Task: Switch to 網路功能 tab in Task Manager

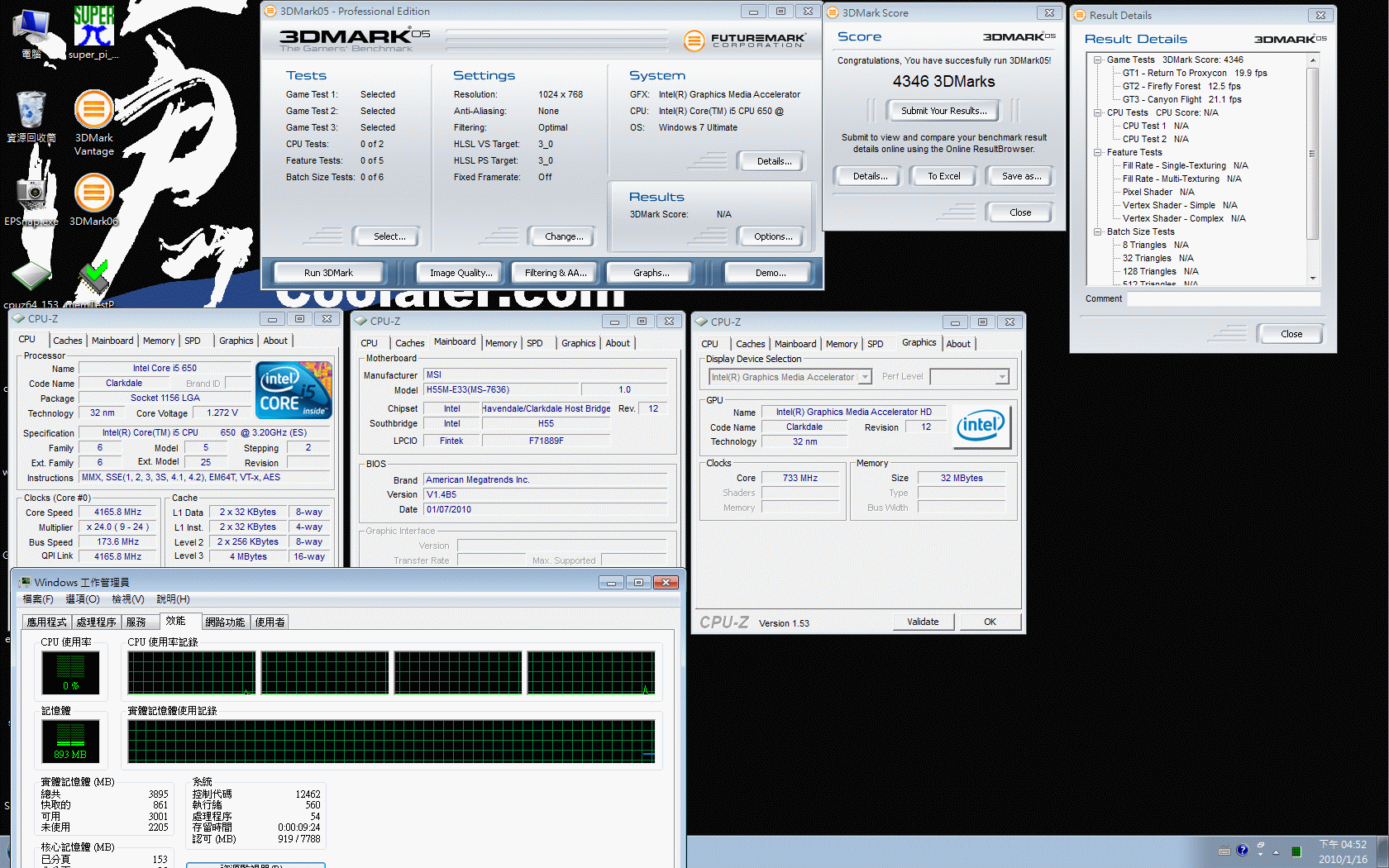Action: 226,622
